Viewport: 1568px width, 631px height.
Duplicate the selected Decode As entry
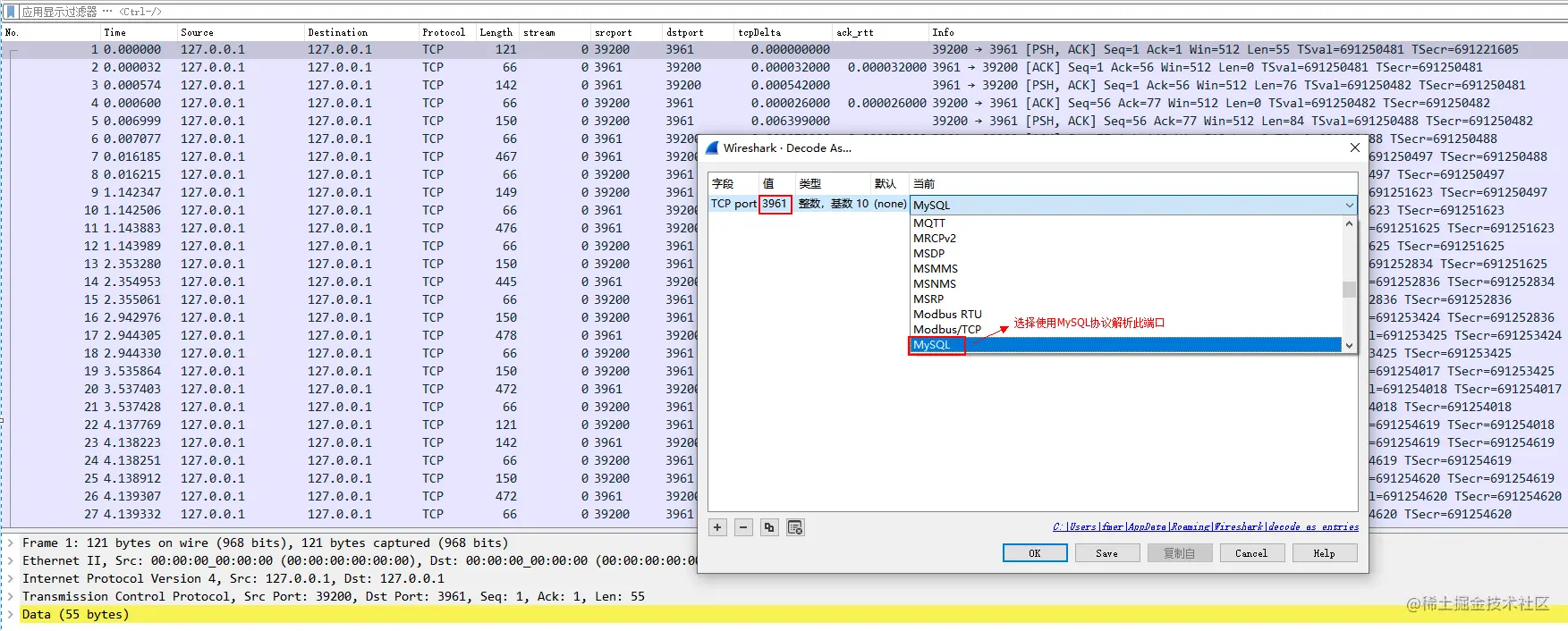coord(768,527)
